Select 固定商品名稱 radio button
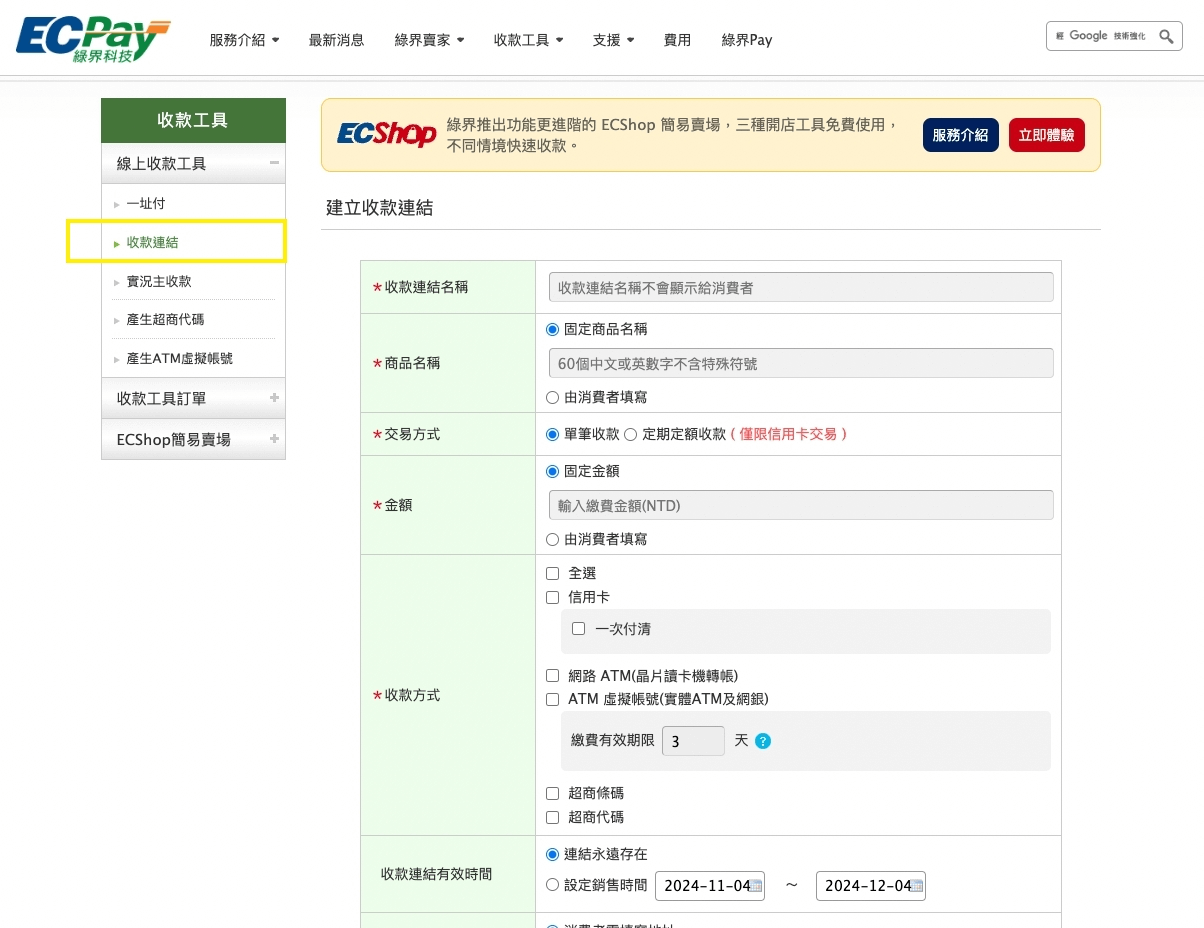The image size is (1204, 928). pos(552,329)
